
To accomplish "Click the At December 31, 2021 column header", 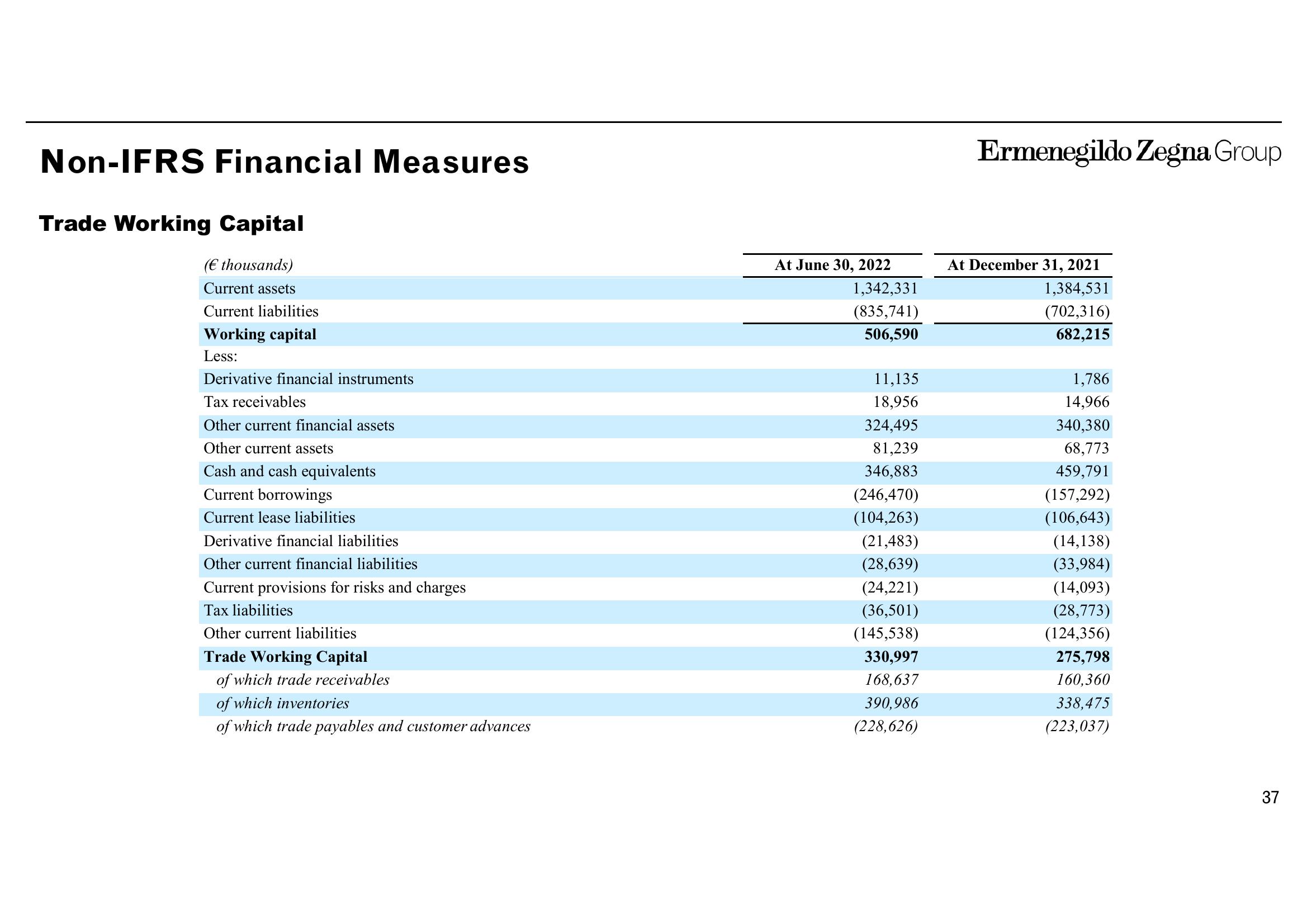I will [1024, 265].
